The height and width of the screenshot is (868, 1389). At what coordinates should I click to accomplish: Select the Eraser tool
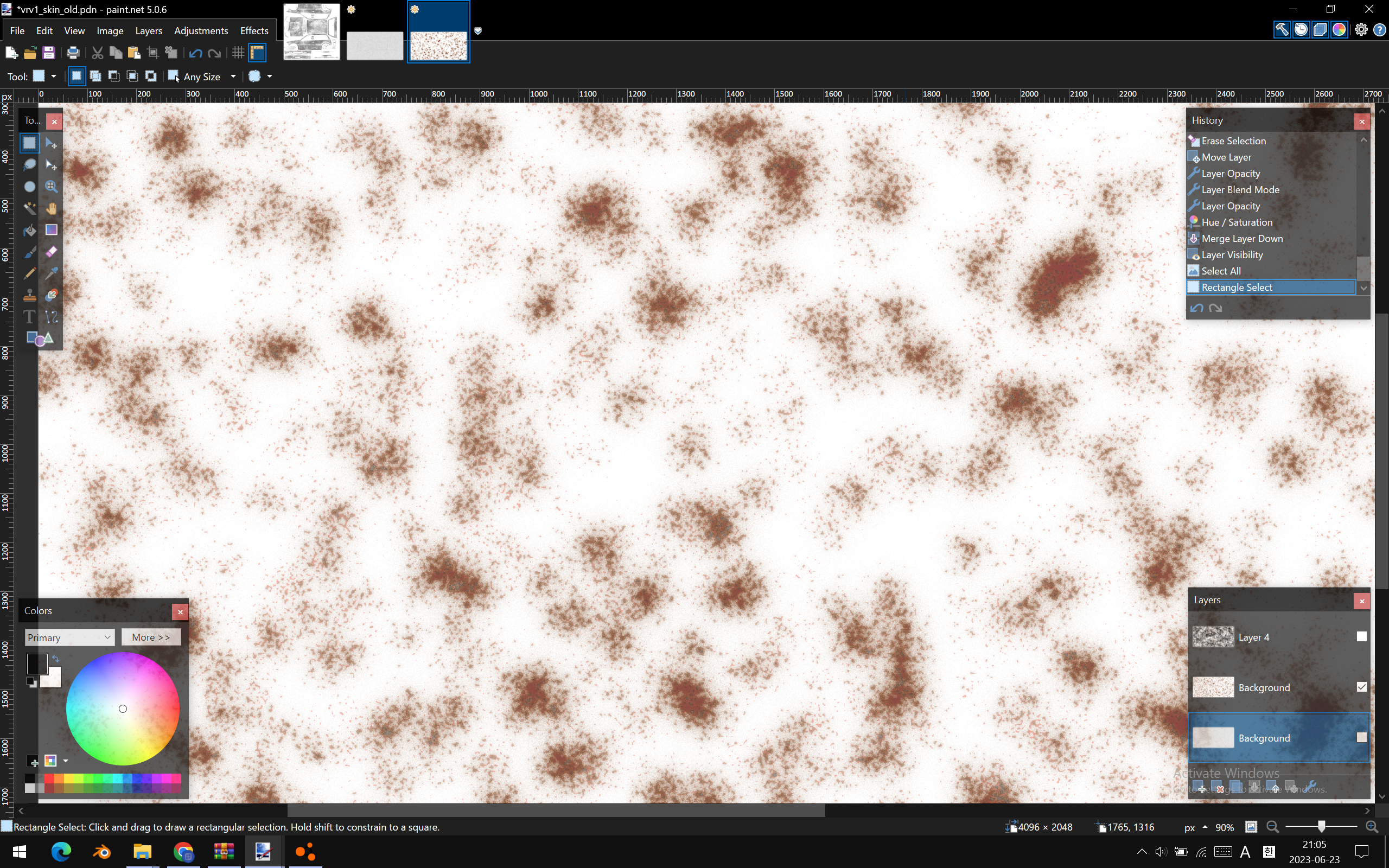click(52, 252)
